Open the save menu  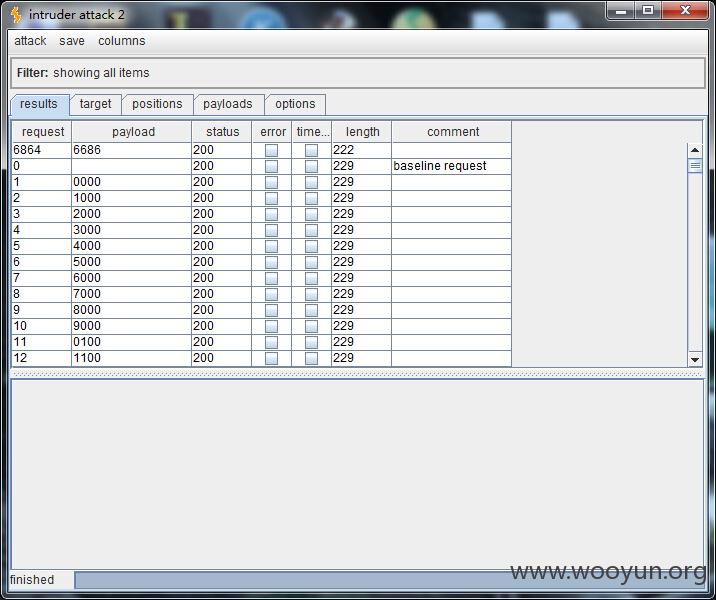click(x=72, y=41)
